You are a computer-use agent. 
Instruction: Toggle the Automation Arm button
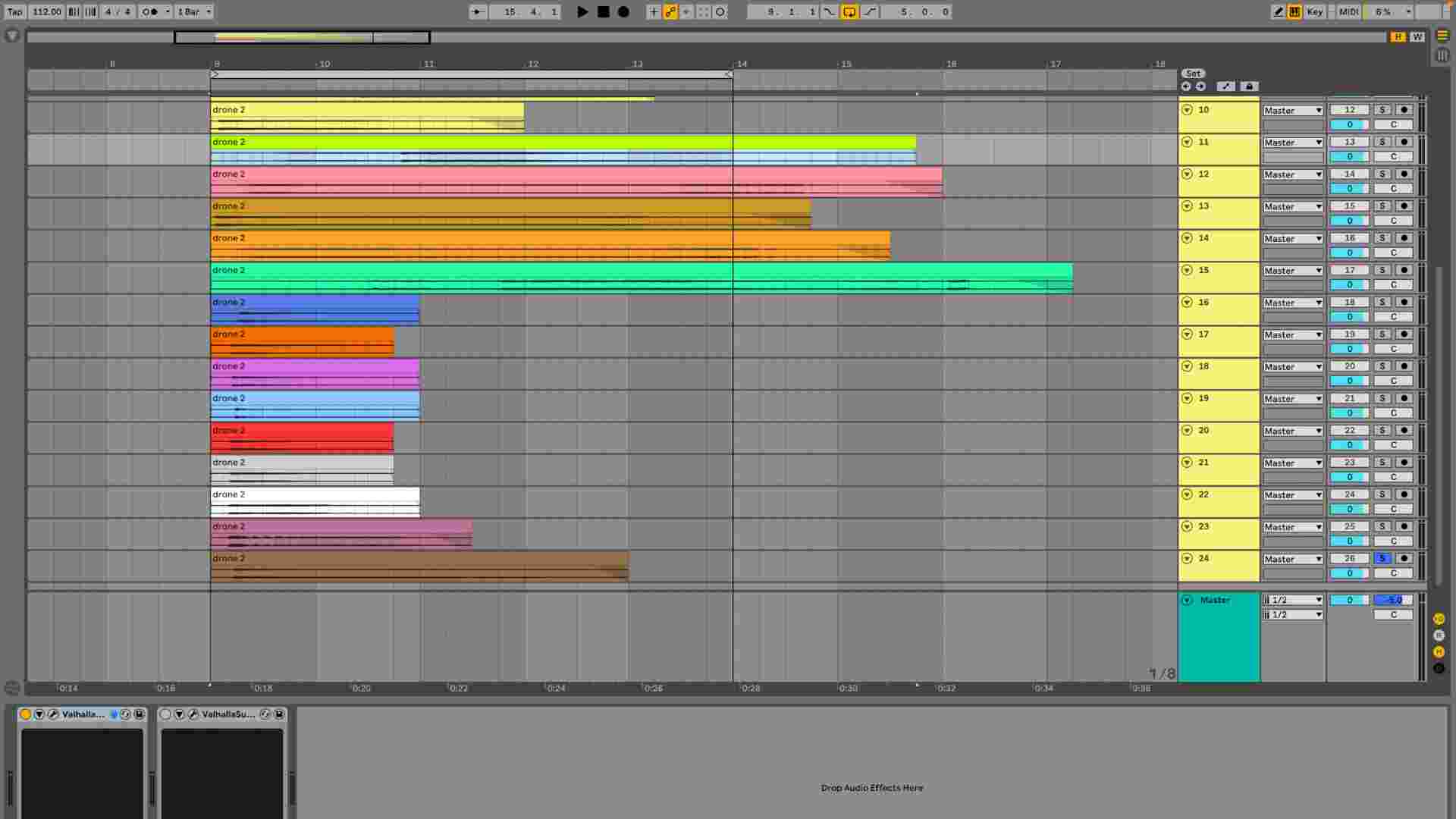[x=670, y=11]
